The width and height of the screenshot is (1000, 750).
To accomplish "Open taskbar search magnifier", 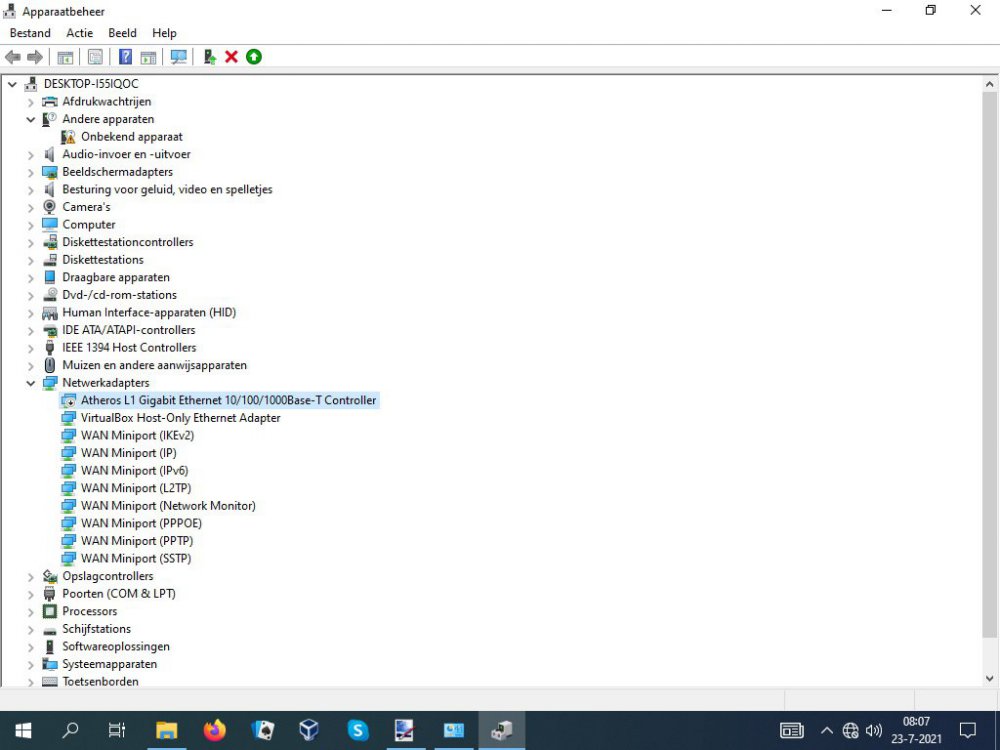I will click(70, 730).
